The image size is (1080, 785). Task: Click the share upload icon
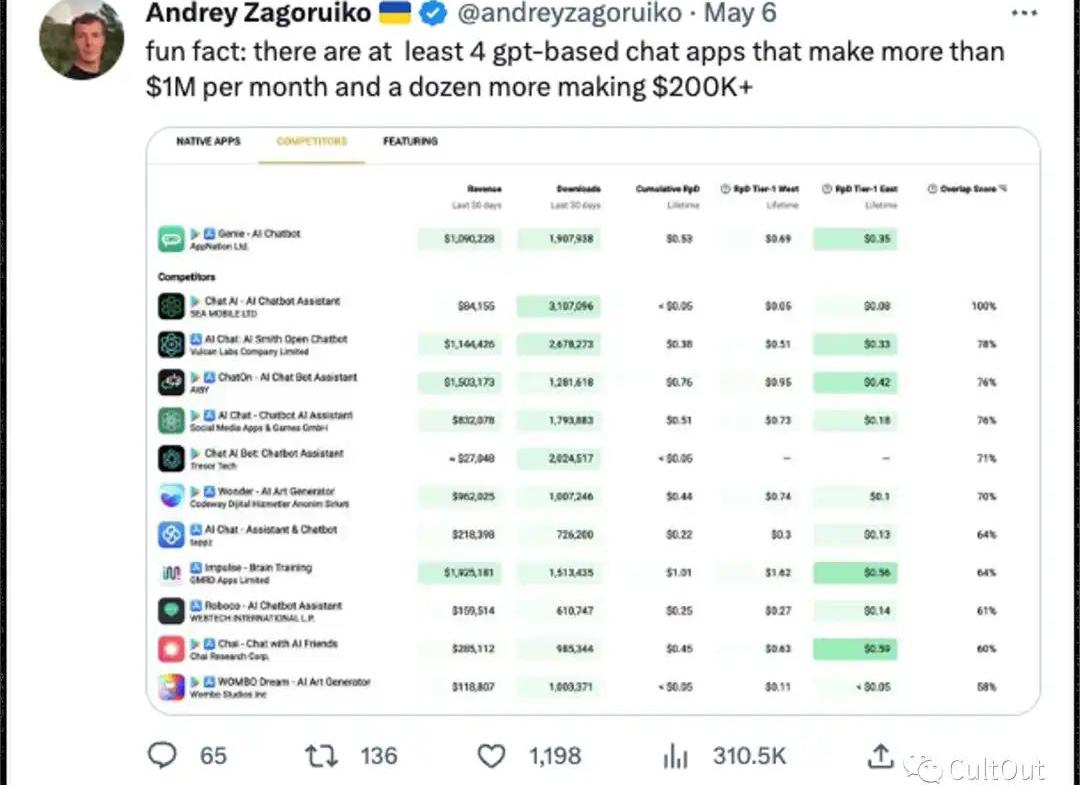(879, 756)
